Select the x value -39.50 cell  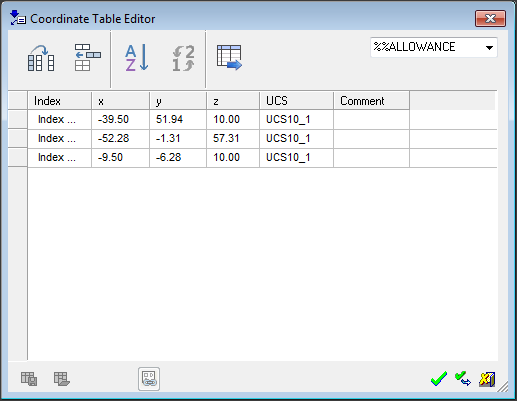120,119
